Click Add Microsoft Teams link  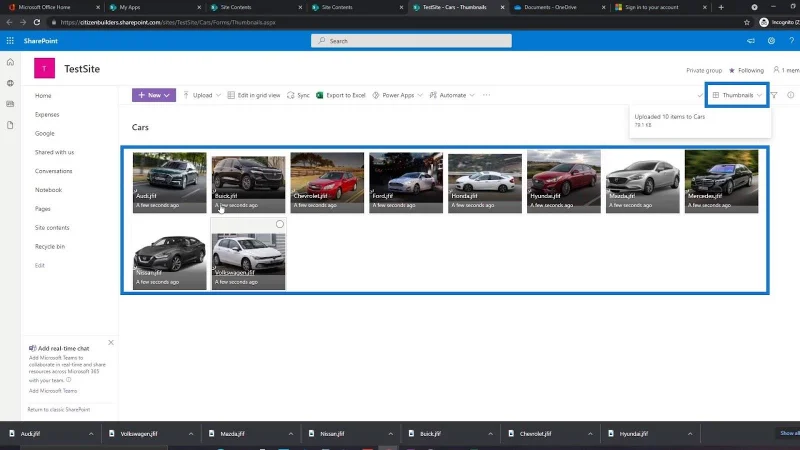53,391
